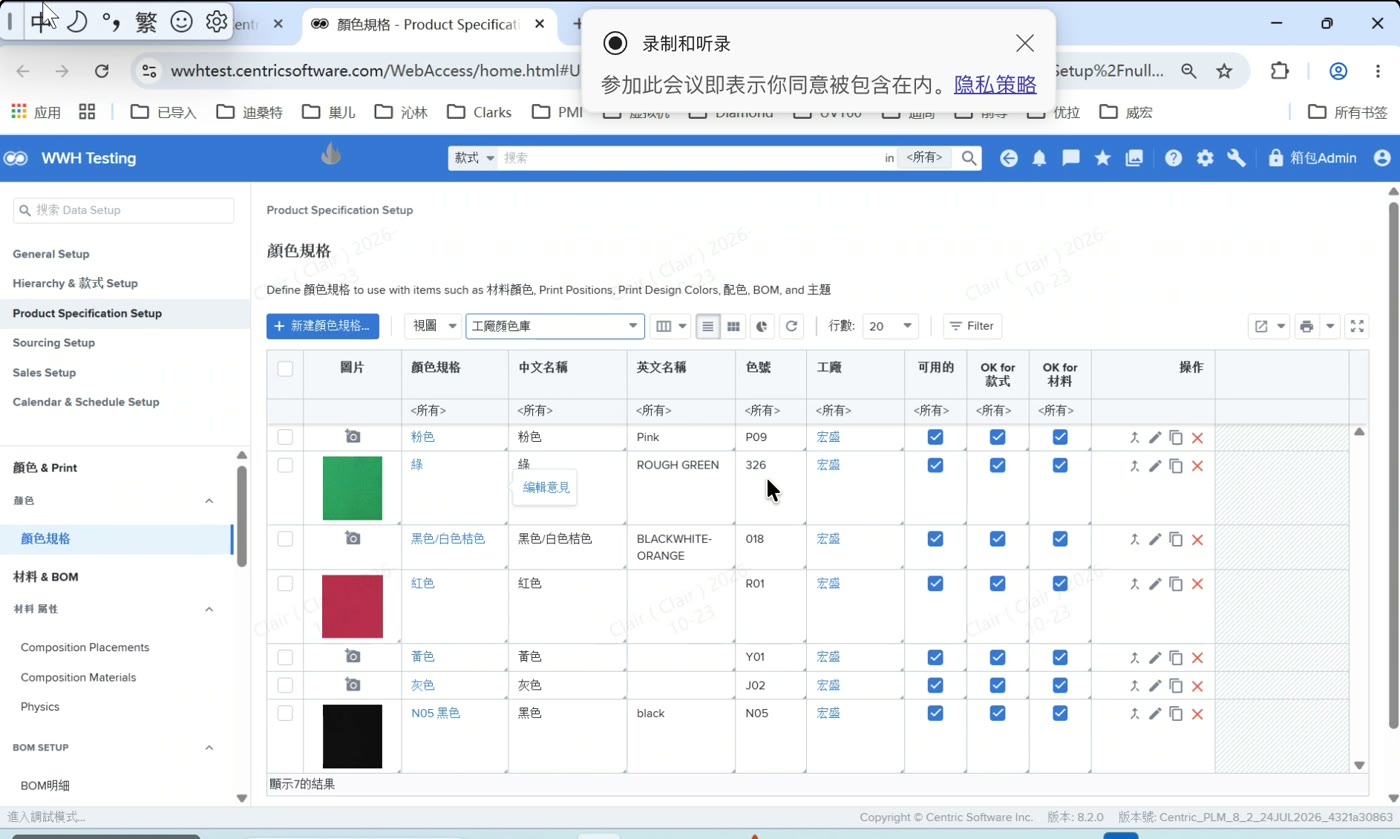Open the 工廠顏色庫 view selector
The image size is (1400, 839).
555,326
